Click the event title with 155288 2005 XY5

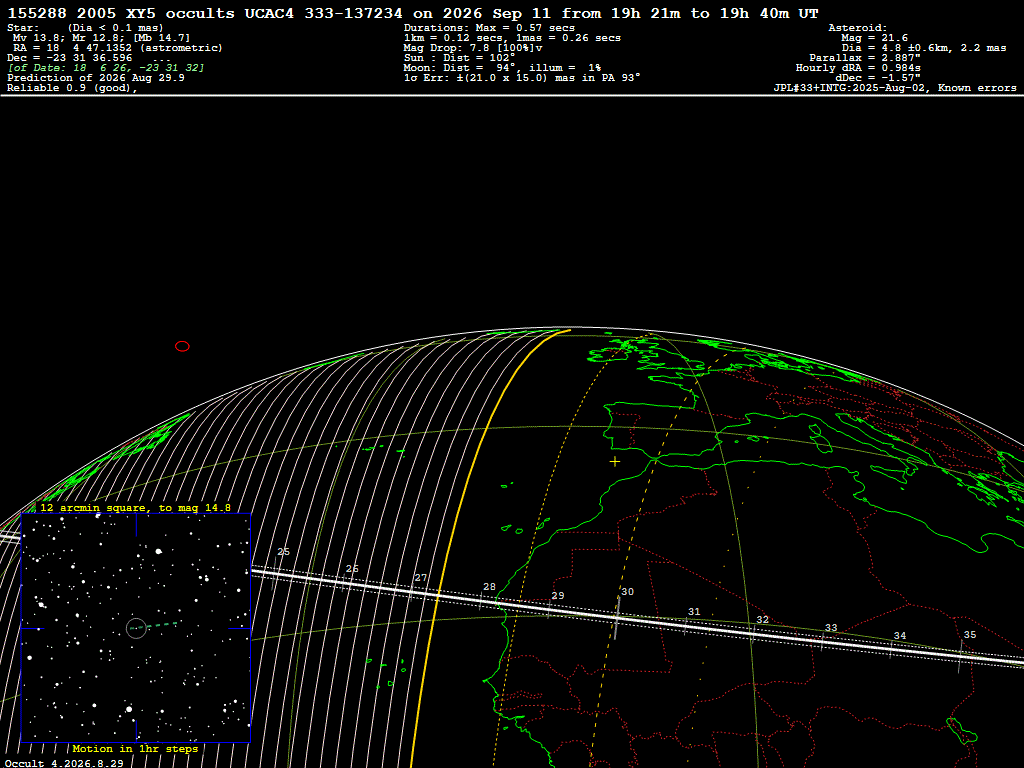413,14
